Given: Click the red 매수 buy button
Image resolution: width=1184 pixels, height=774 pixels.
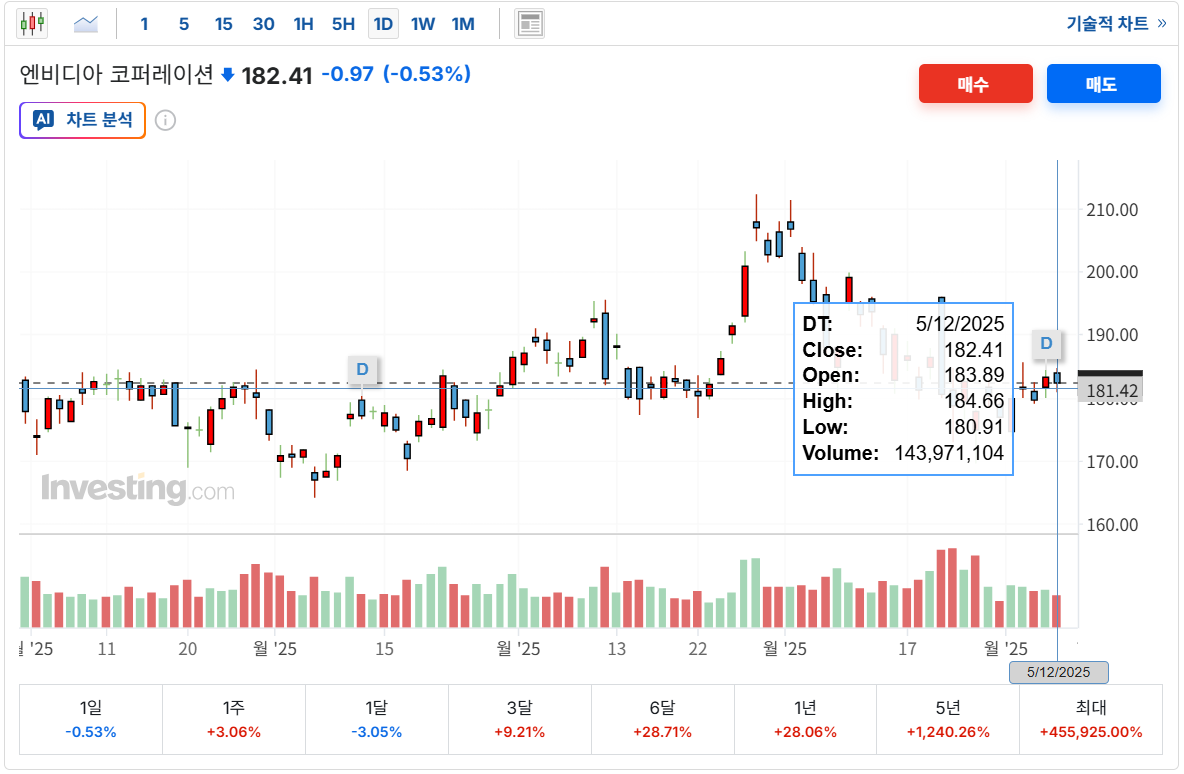Looking at the screenshot, I should pos(976,83).
